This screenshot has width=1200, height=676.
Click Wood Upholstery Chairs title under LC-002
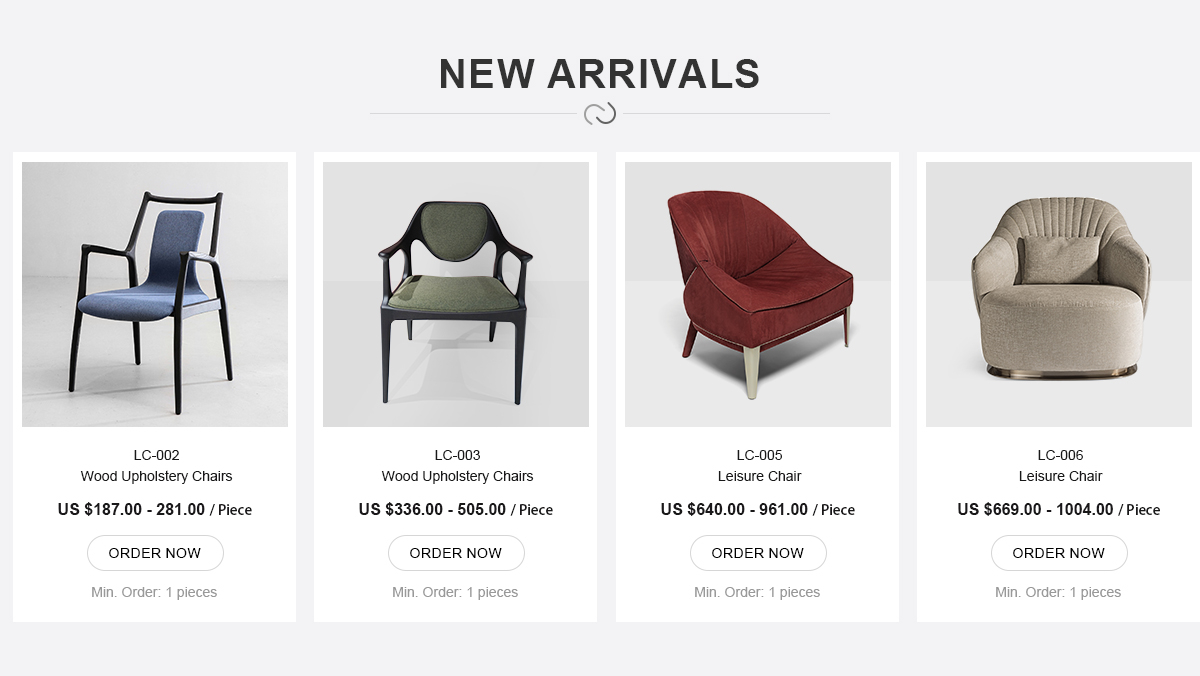point(156,476)
